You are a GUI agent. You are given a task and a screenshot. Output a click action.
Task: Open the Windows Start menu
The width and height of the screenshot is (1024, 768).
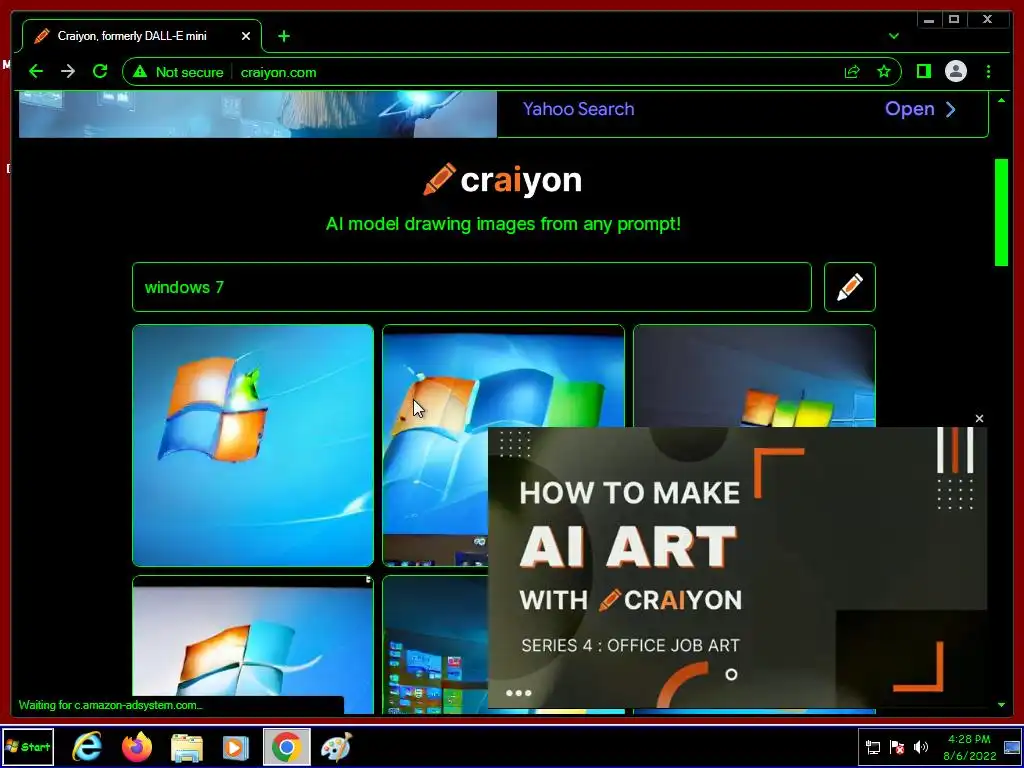click(x=27, y=747)
